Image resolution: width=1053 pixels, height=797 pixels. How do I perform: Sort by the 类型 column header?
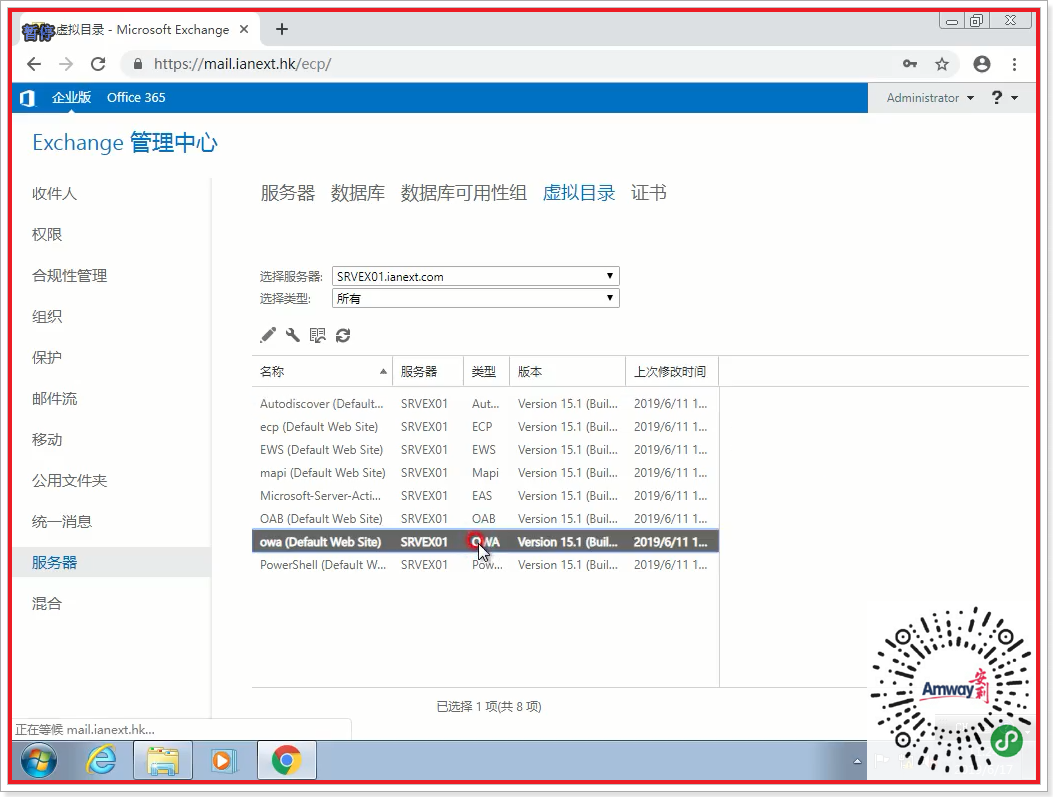coord(486,371)
